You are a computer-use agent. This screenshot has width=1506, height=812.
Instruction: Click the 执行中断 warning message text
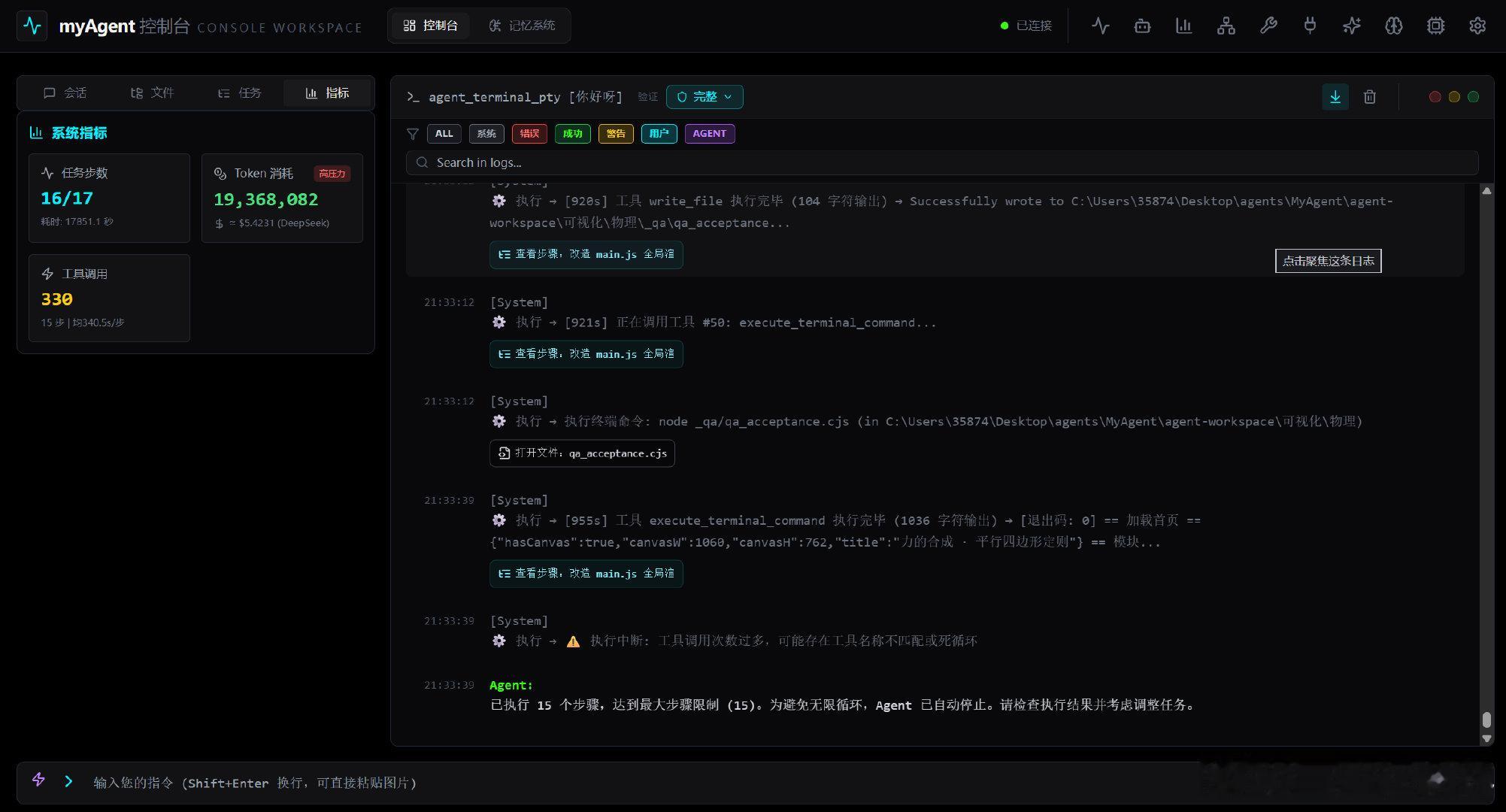pos(783,641)
